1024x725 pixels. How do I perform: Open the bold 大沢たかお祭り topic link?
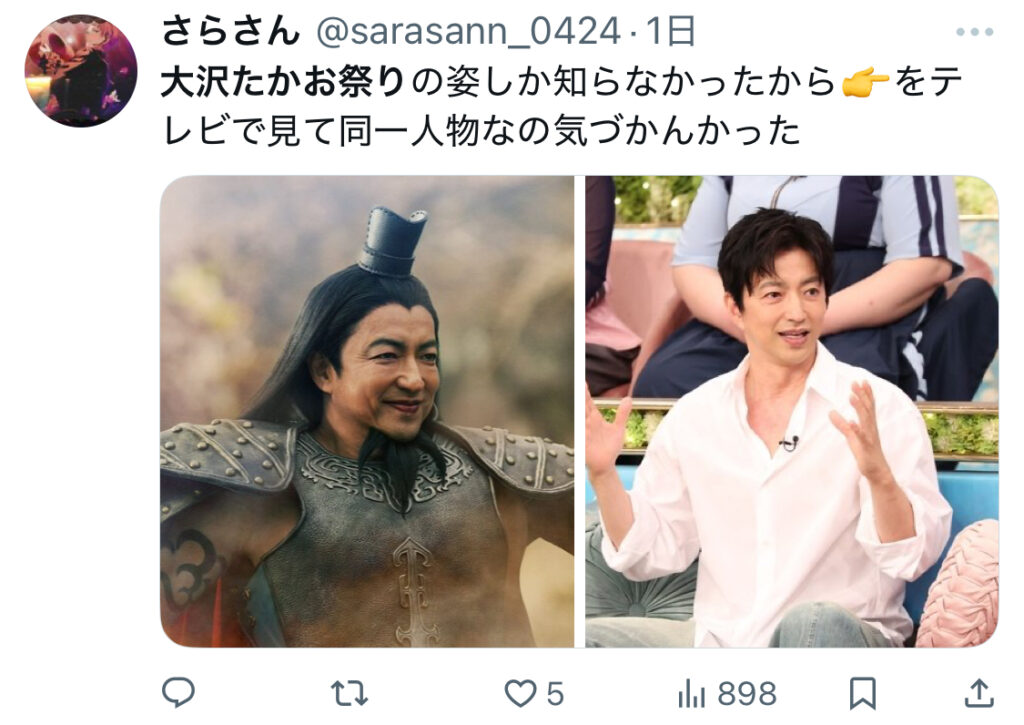(x=283, y=82)
